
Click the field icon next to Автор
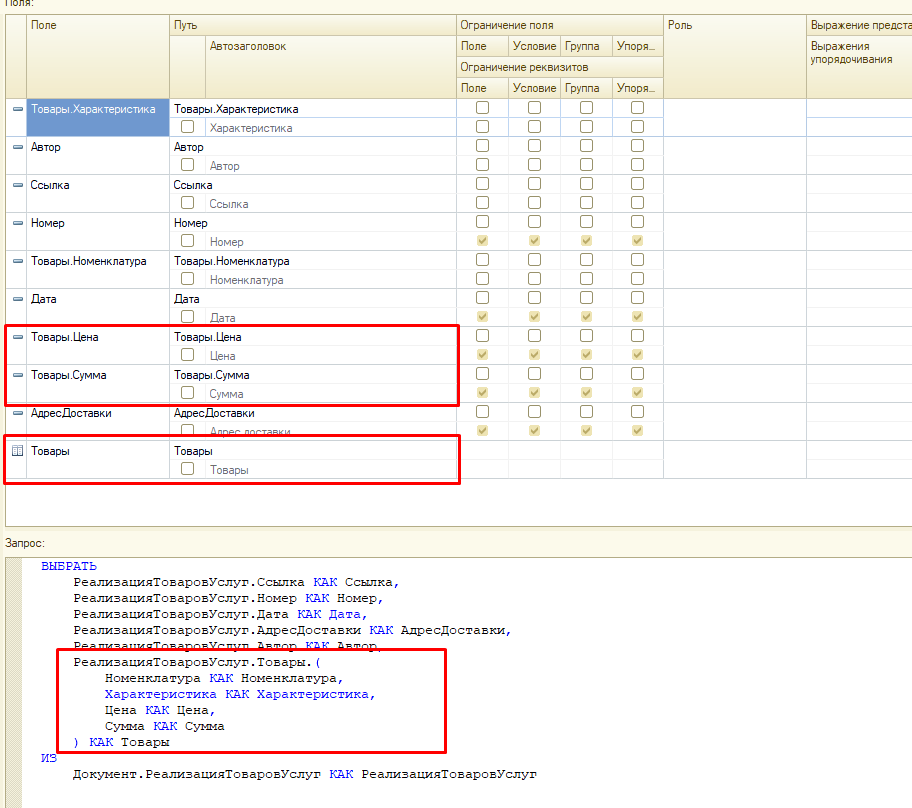click(x=17, y=147)
